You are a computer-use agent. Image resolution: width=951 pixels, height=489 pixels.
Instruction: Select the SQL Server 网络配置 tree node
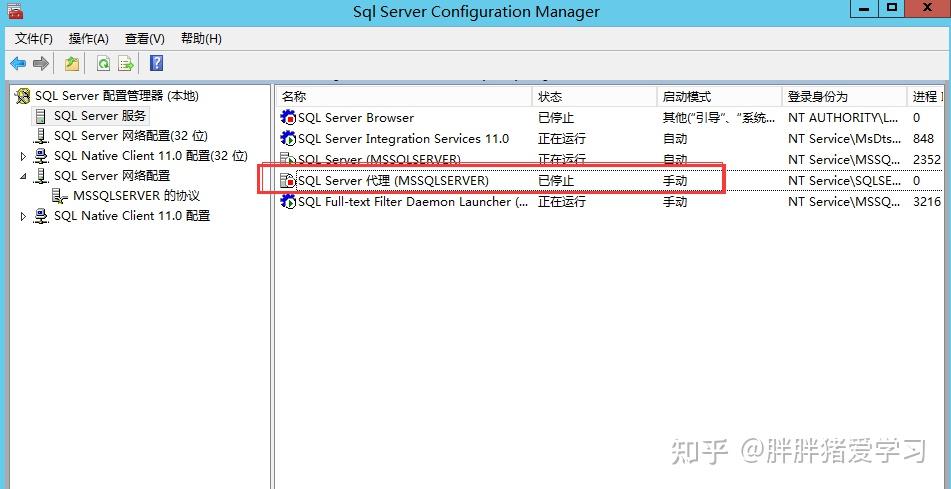pyautogui.click(x=112, y=176)
